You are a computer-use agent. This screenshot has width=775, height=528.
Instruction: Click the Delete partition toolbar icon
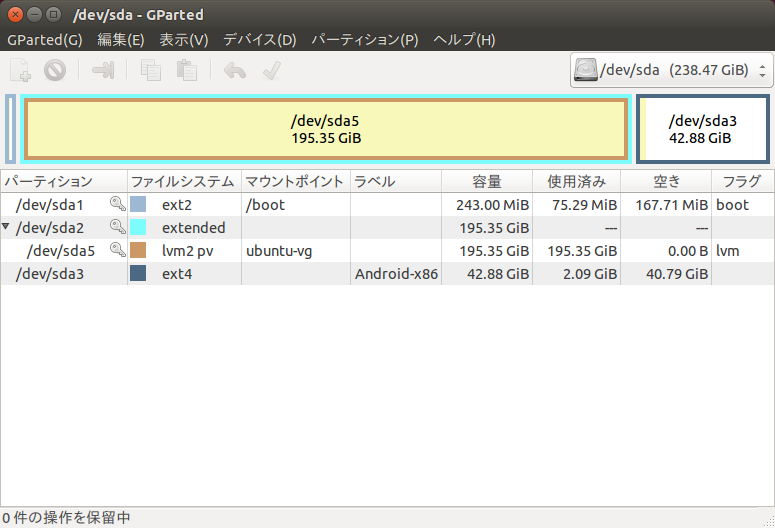(55, 70)
